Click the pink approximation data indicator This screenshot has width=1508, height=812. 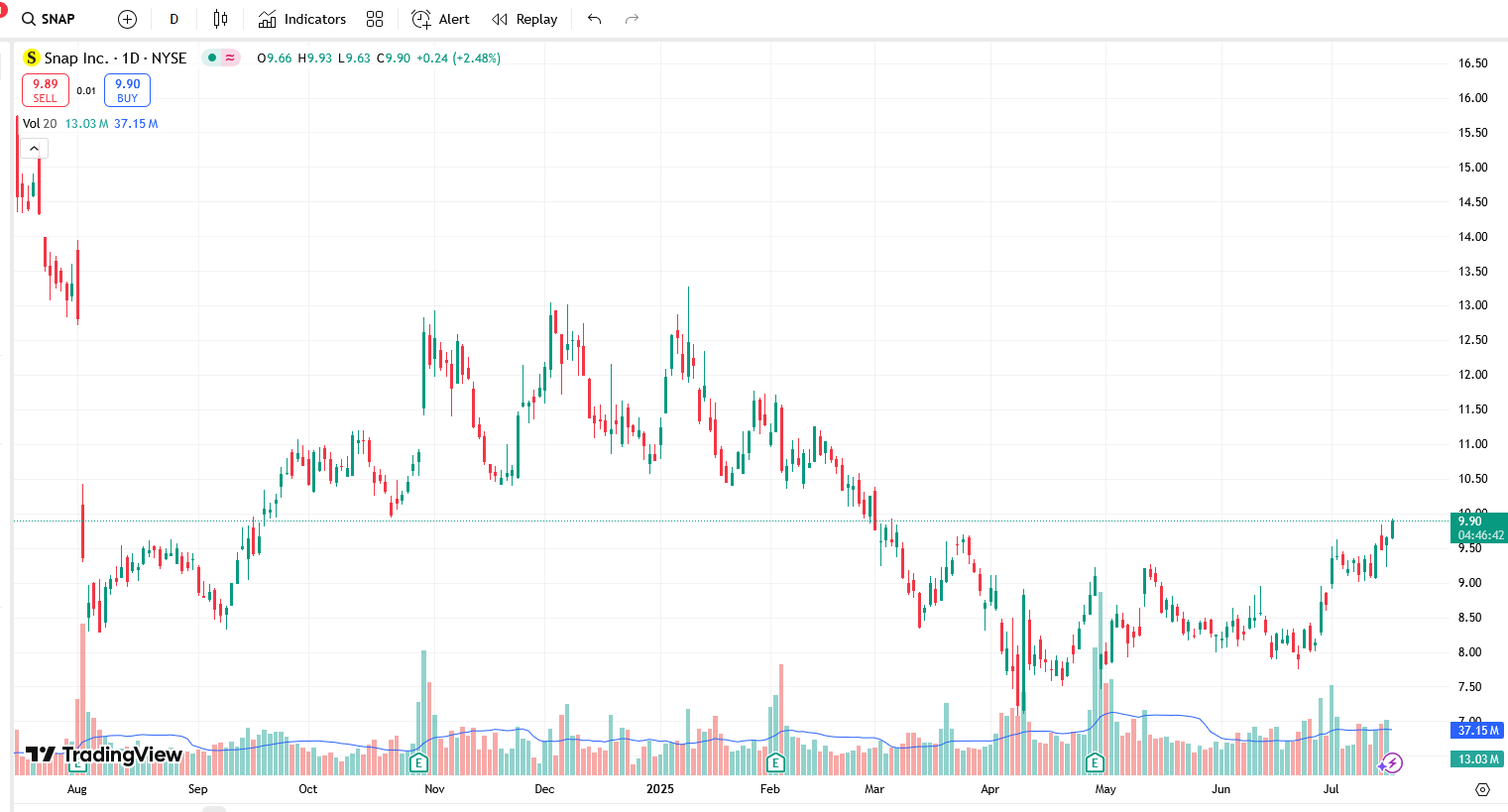click(230, 58)
